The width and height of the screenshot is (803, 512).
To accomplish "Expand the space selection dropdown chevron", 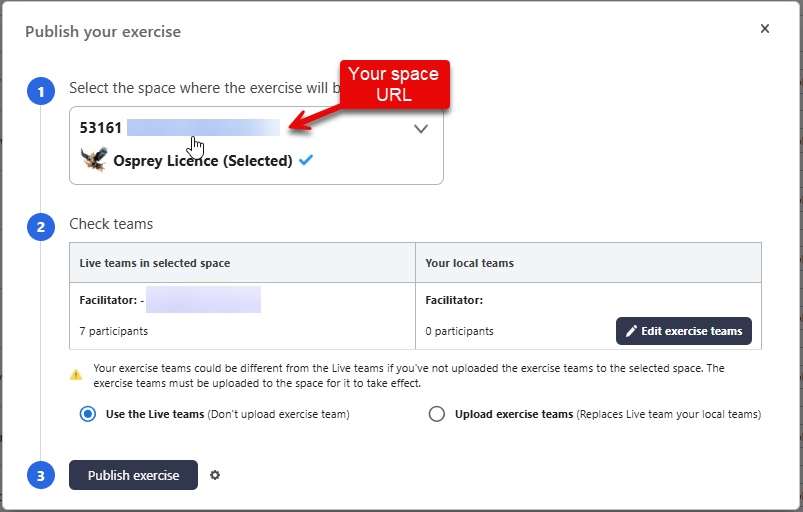I will click(421, 128).
